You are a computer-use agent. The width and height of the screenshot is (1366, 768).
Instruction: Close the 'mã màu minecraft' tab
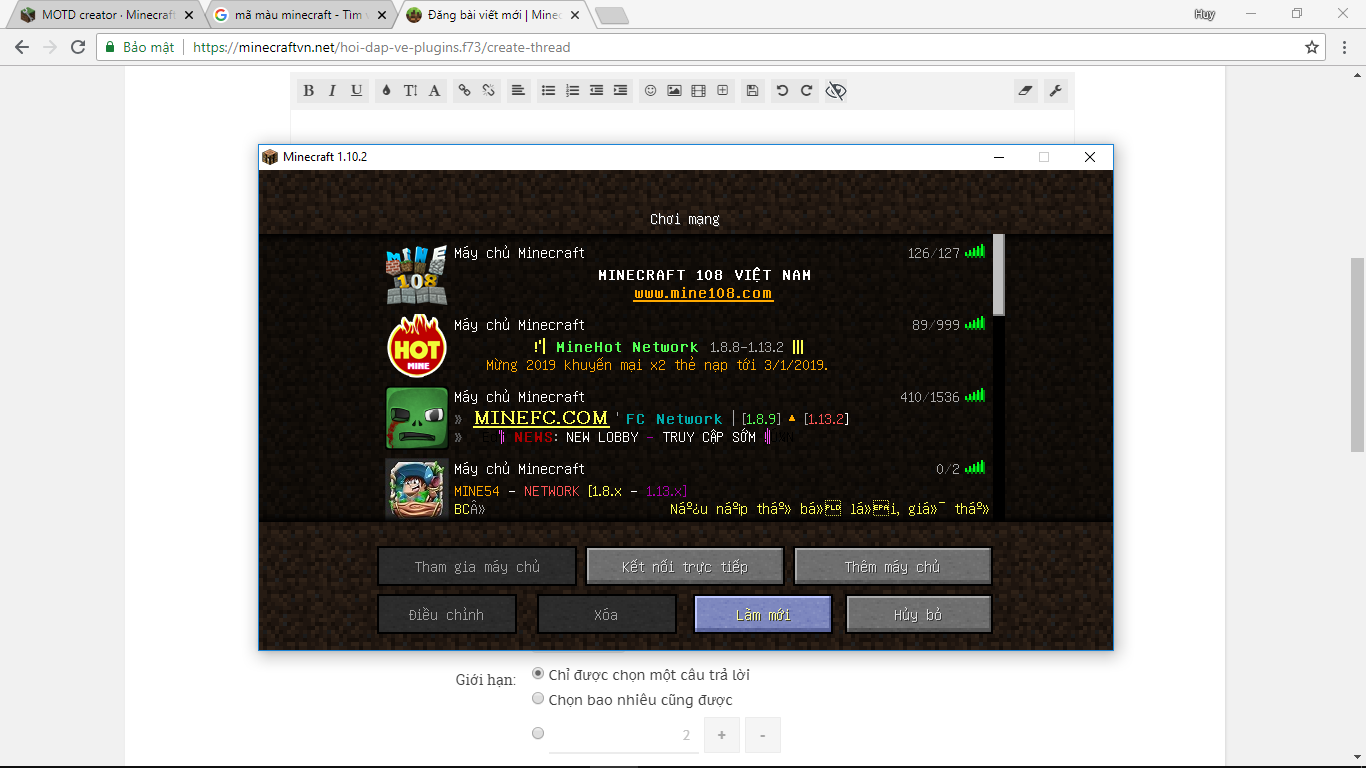click(381, 15)
